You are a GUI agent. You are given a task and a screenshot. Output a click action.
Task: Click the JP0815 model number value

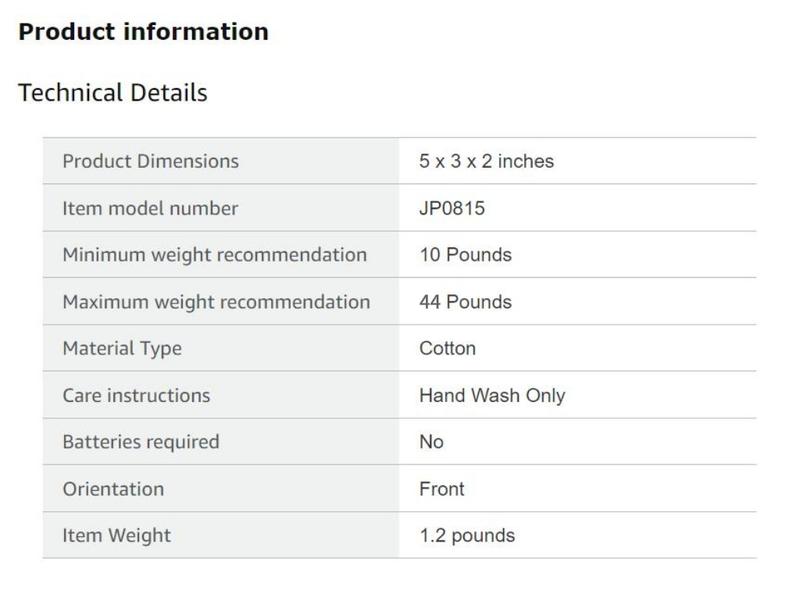452,208
